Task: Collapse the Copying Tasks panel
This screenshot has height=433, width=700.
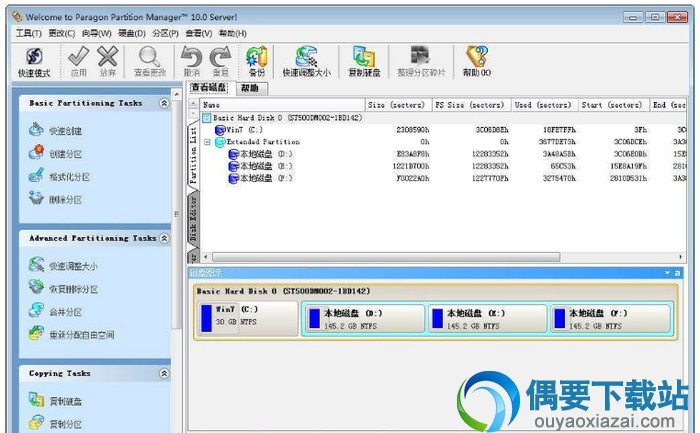Action: pos(164,373)
